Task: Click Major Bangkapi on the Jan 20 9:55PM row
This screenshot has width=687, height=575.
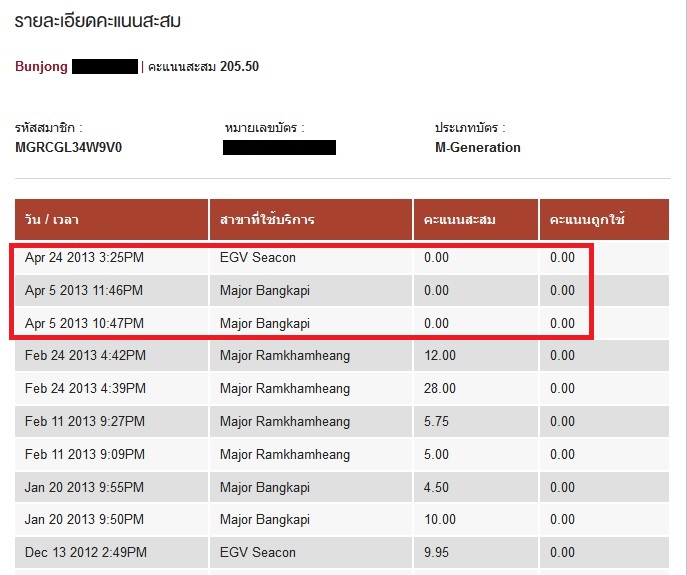Action: point(265,487)
